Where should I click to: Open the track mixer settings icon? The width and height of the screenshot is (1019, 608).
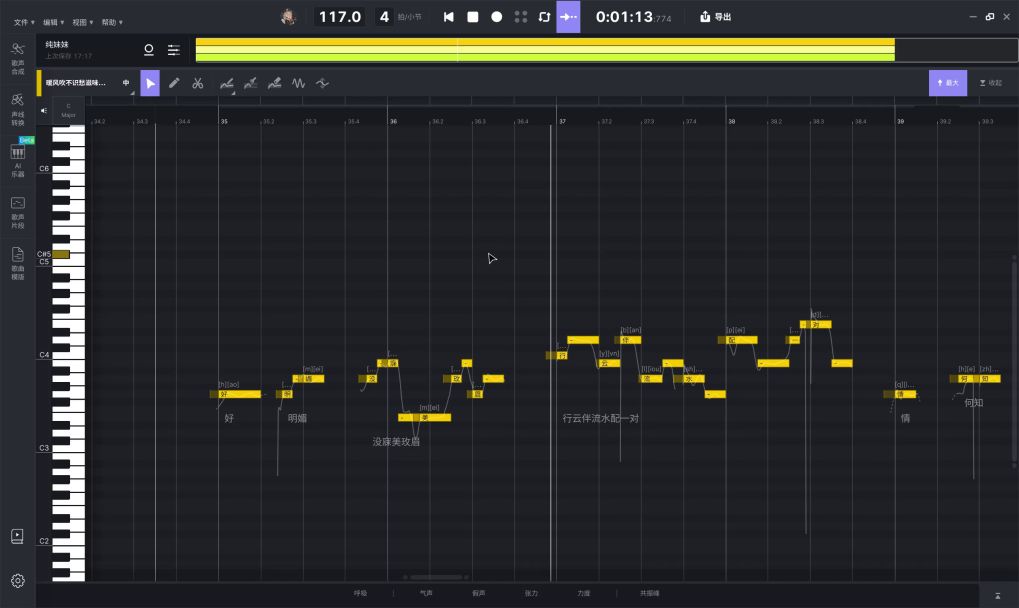tap(174, 50)
